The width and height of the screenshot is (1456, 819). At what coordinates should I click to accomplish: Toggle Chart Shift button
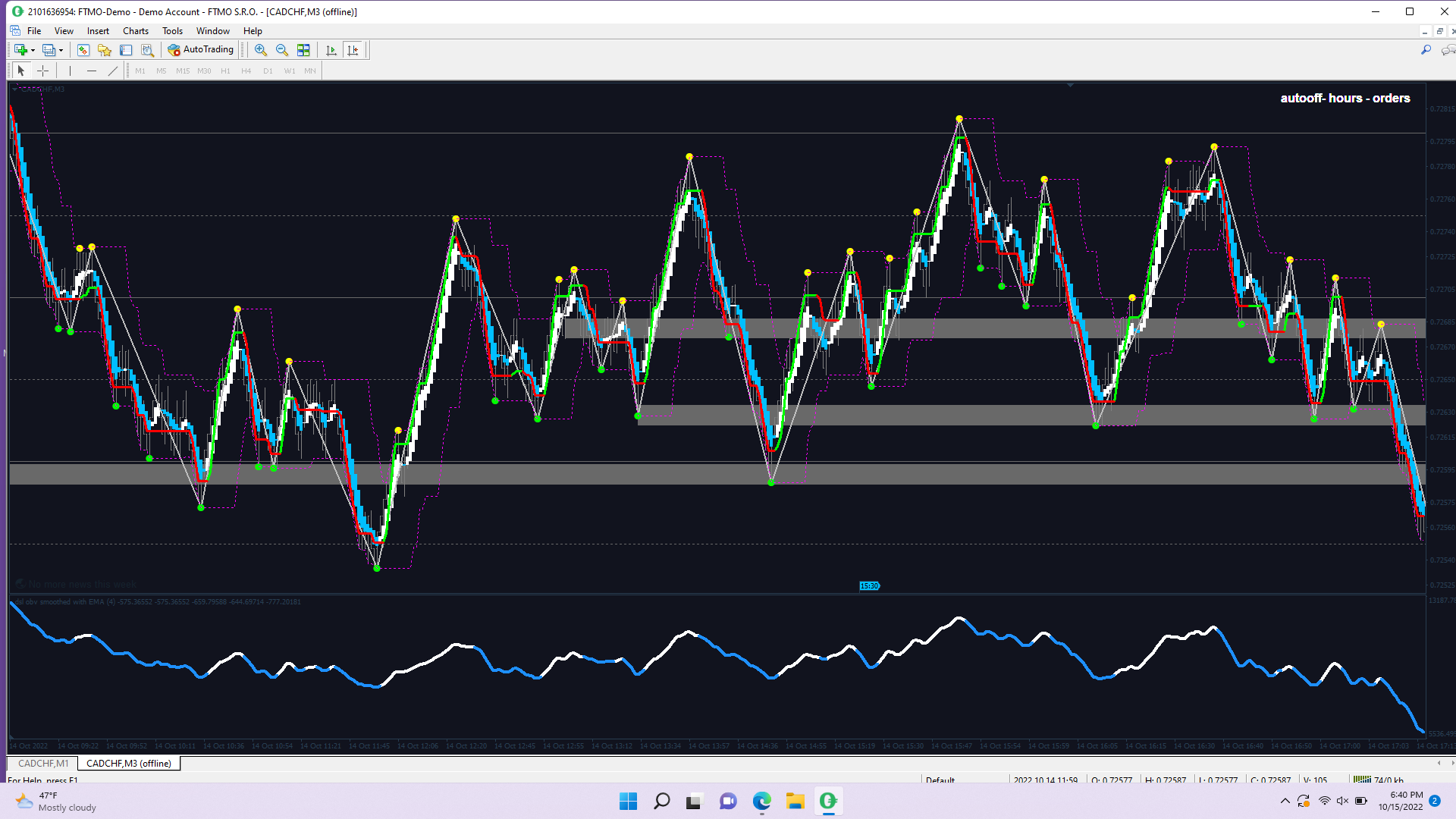[x=353, y=50]
